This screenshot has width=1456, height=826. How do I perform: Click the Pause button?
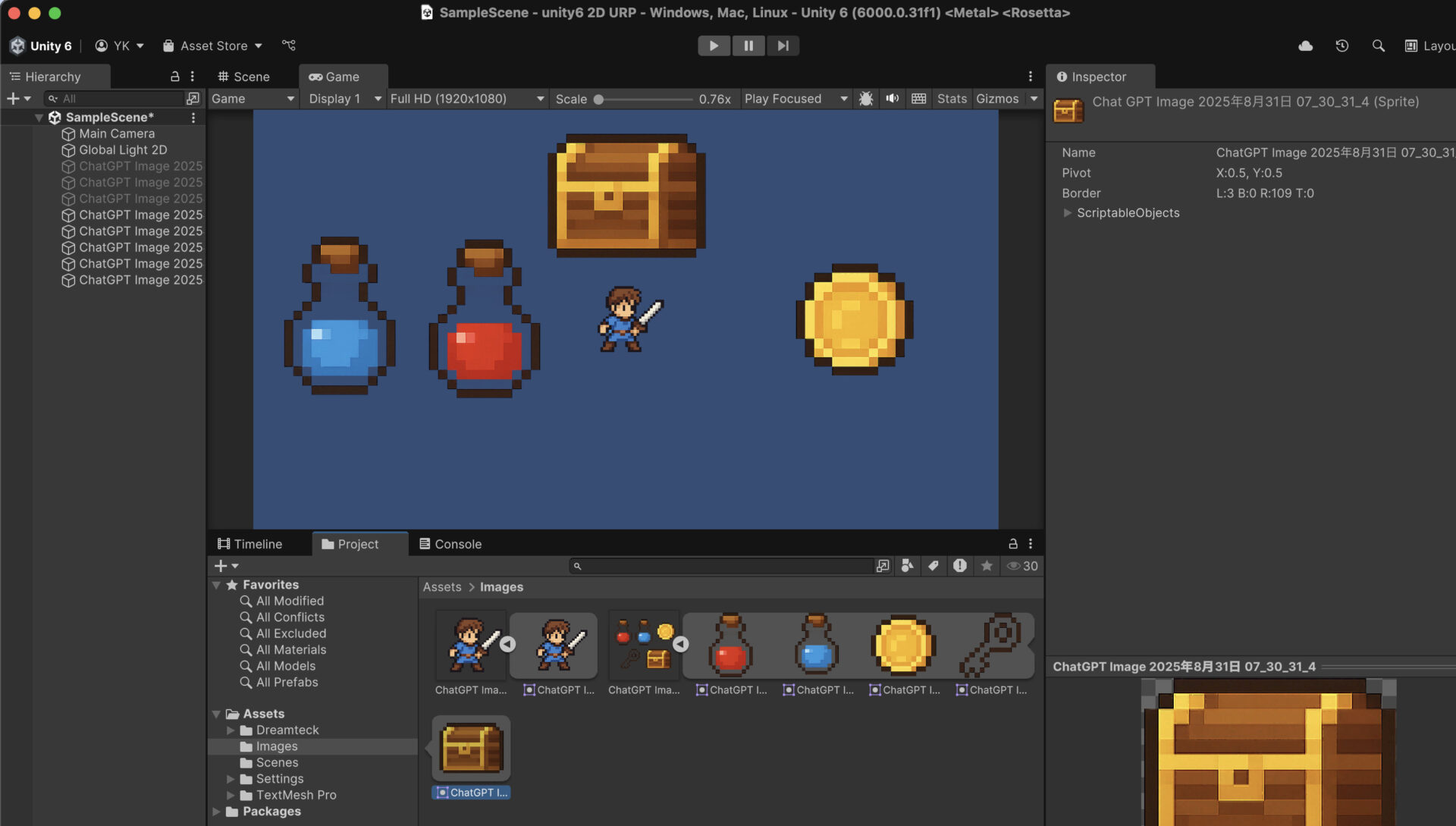point(748,46)
